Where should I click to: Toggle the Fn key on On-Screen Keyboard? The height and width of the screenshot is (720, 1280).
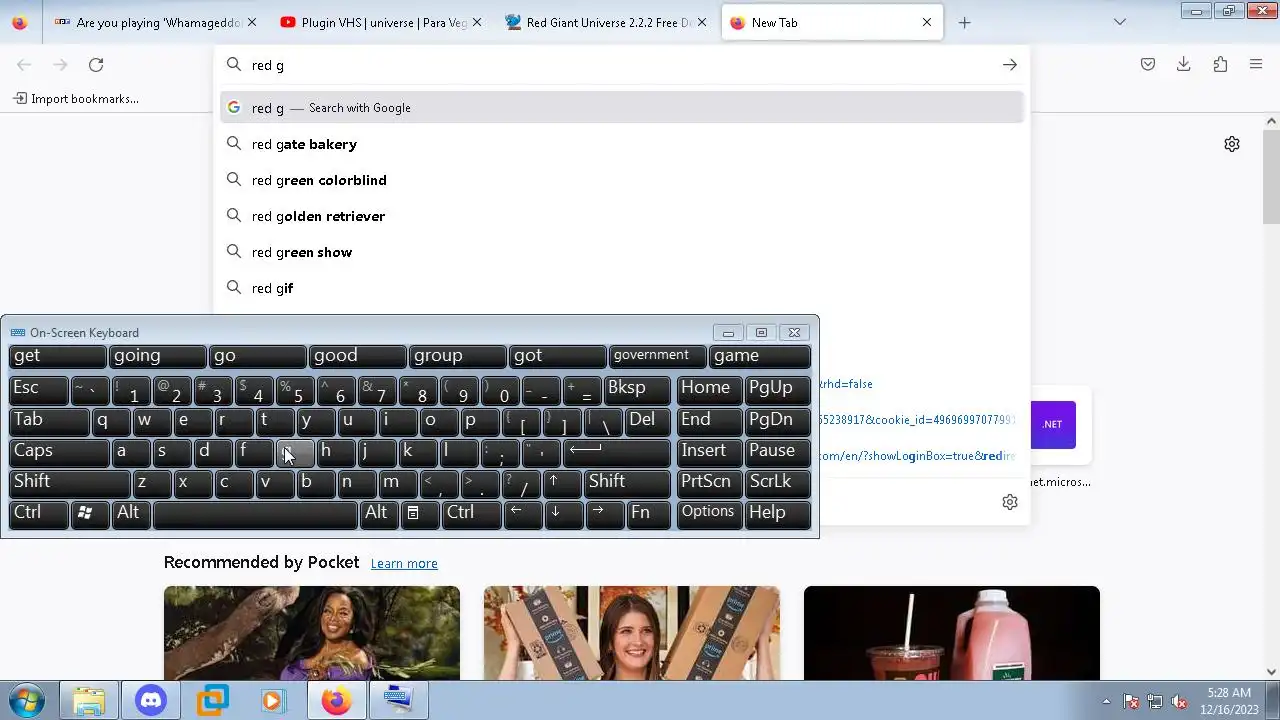tap(649, 513)
